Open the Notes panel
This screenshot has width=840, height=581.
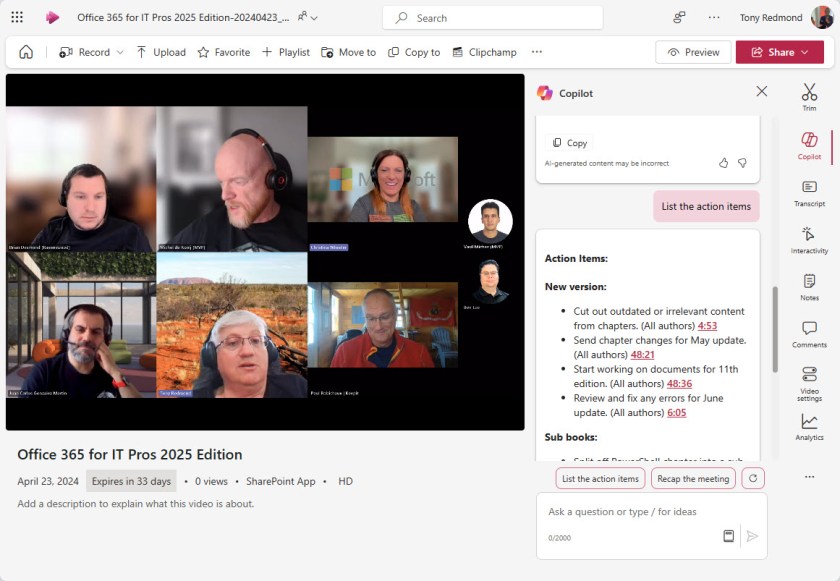(809, 287)
